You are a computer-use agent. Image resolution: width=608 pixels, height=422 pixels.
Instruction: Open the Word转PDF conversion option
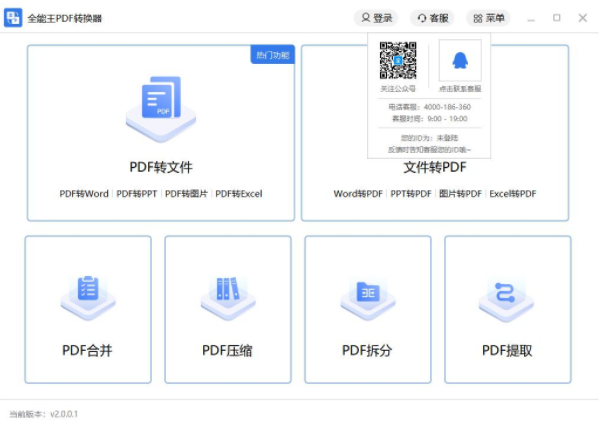[358, 193]
